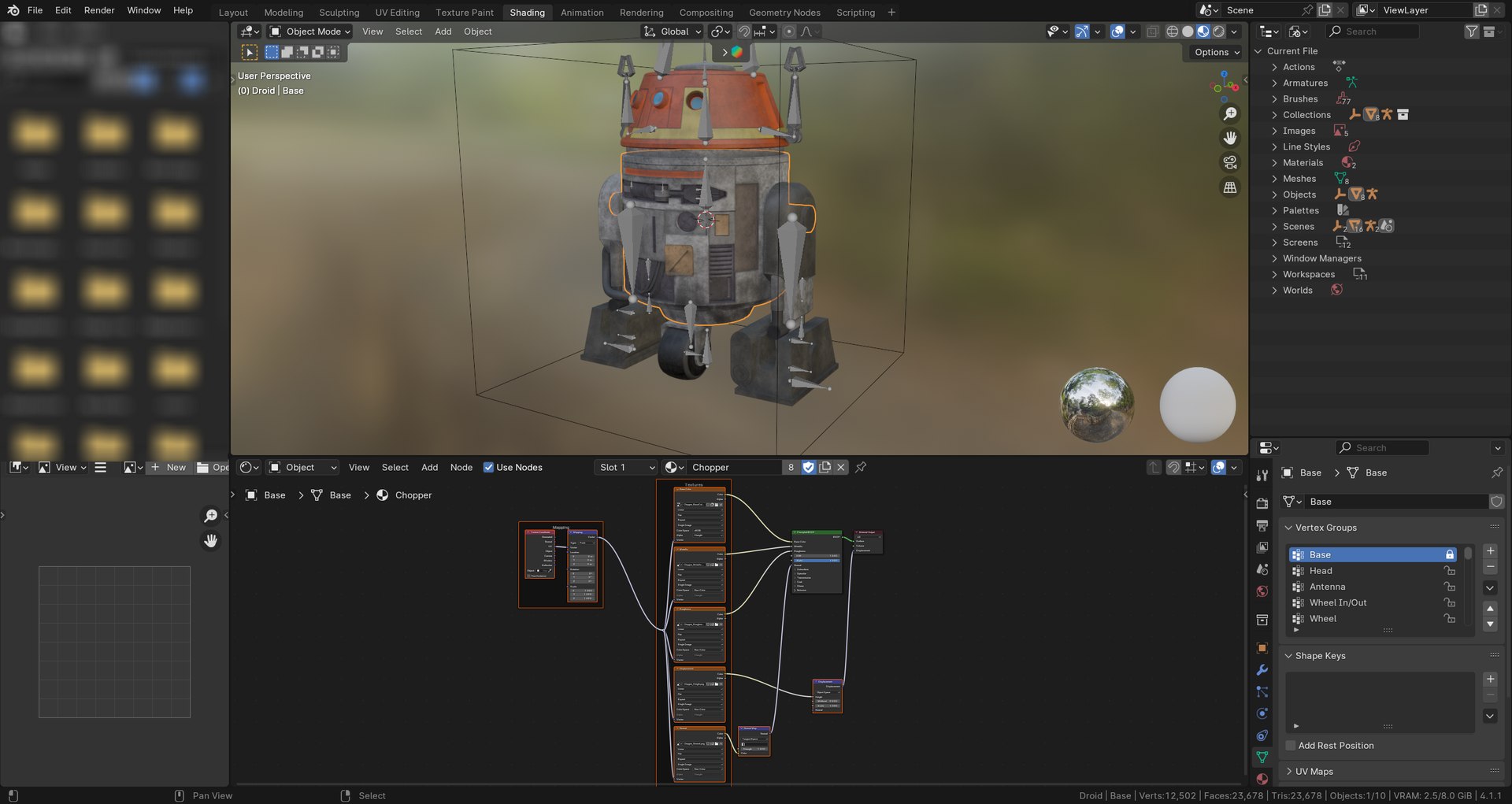This screenshot has height=804, width=1512.
Task: Toggle viewport overlays button
Action: 1117,31
